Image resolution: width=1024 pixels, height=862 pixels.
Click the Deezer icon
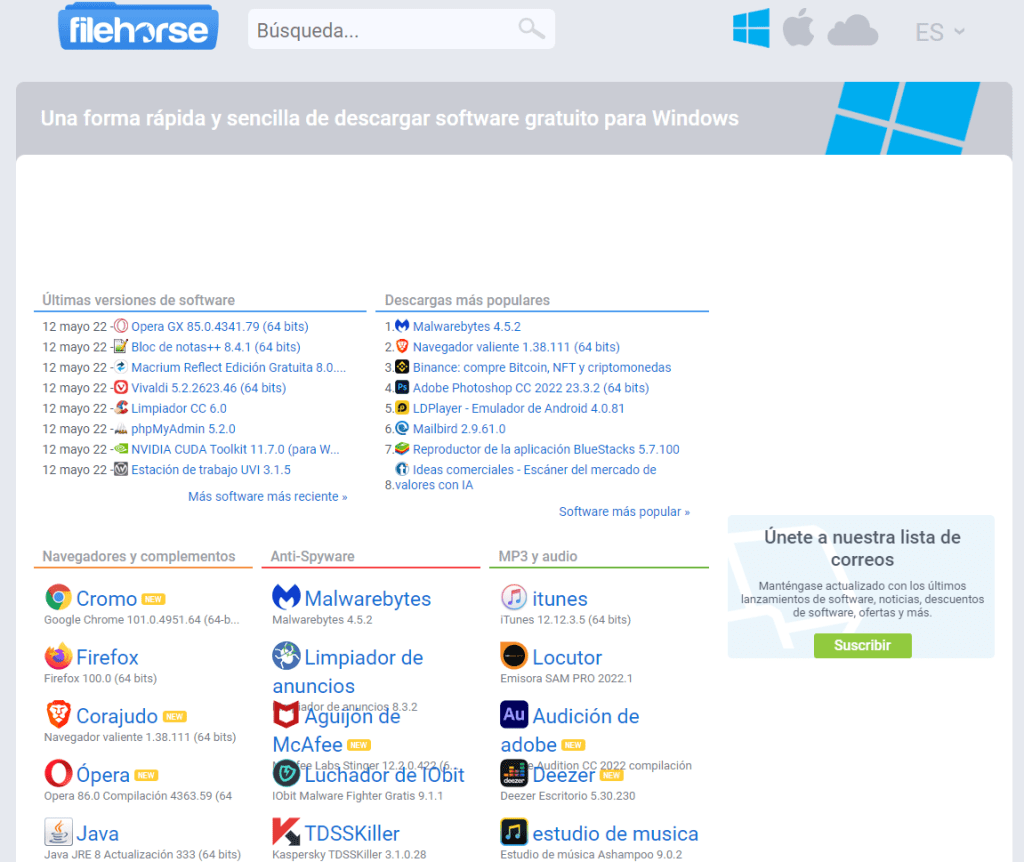(513, 773)
